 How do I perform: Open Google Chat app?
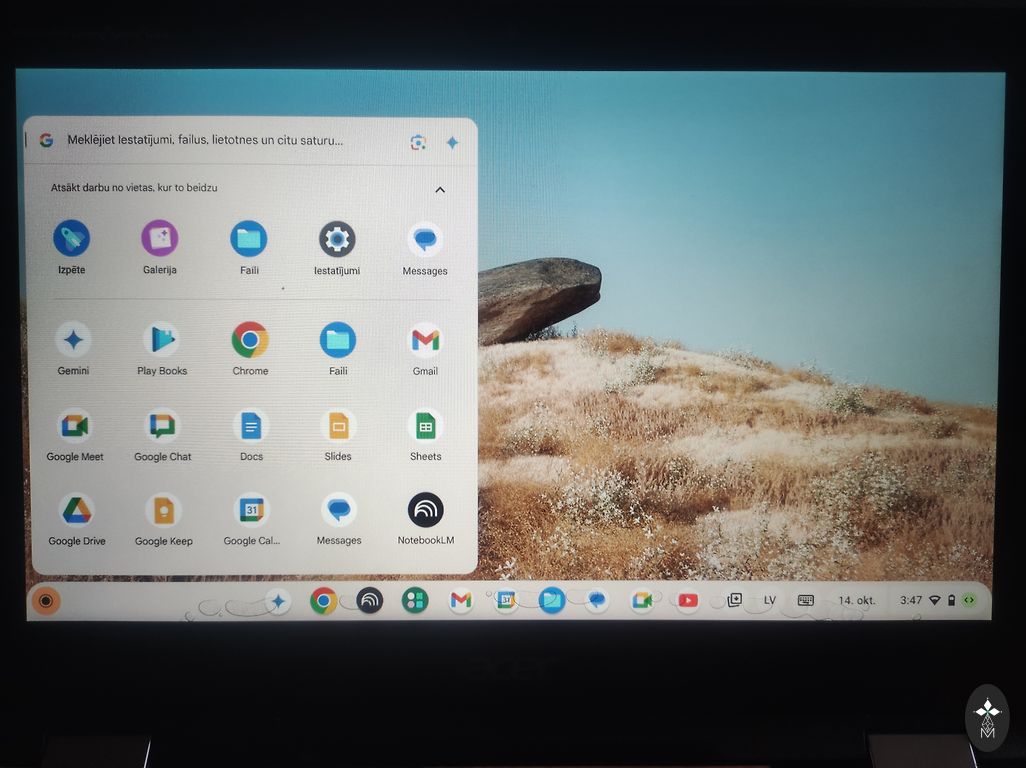(x=162, y=426)
